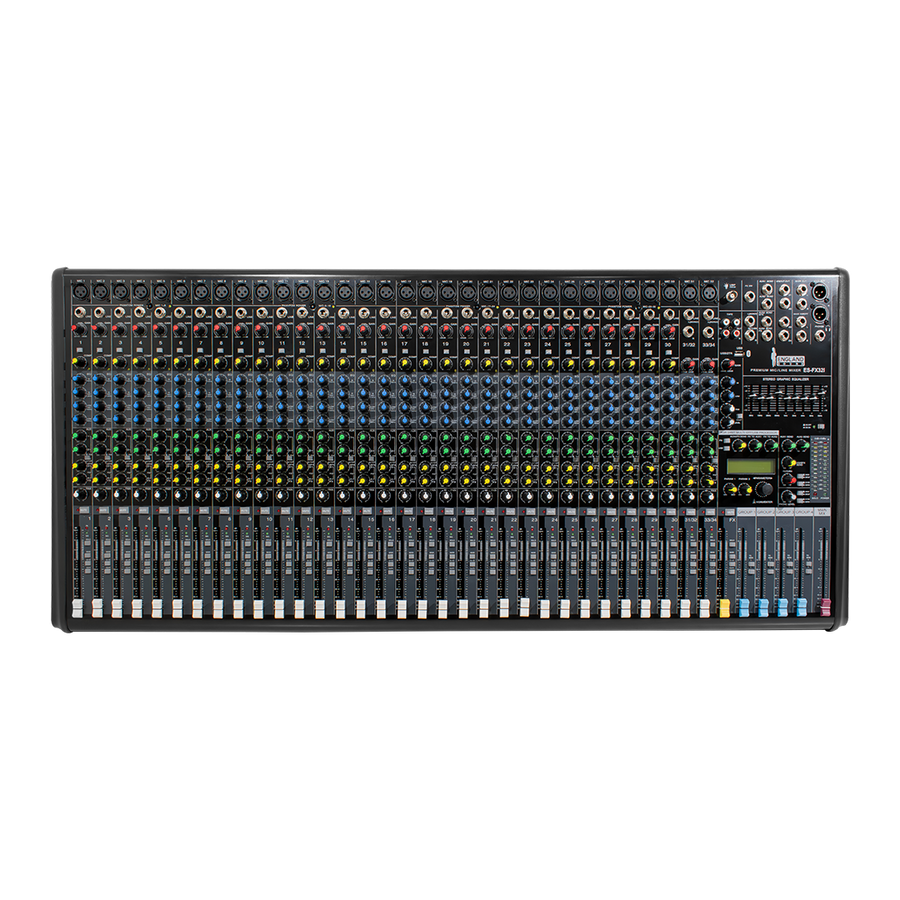Click the top main output XLR connector
The image size is (900, 900).
tap(820, 292)
